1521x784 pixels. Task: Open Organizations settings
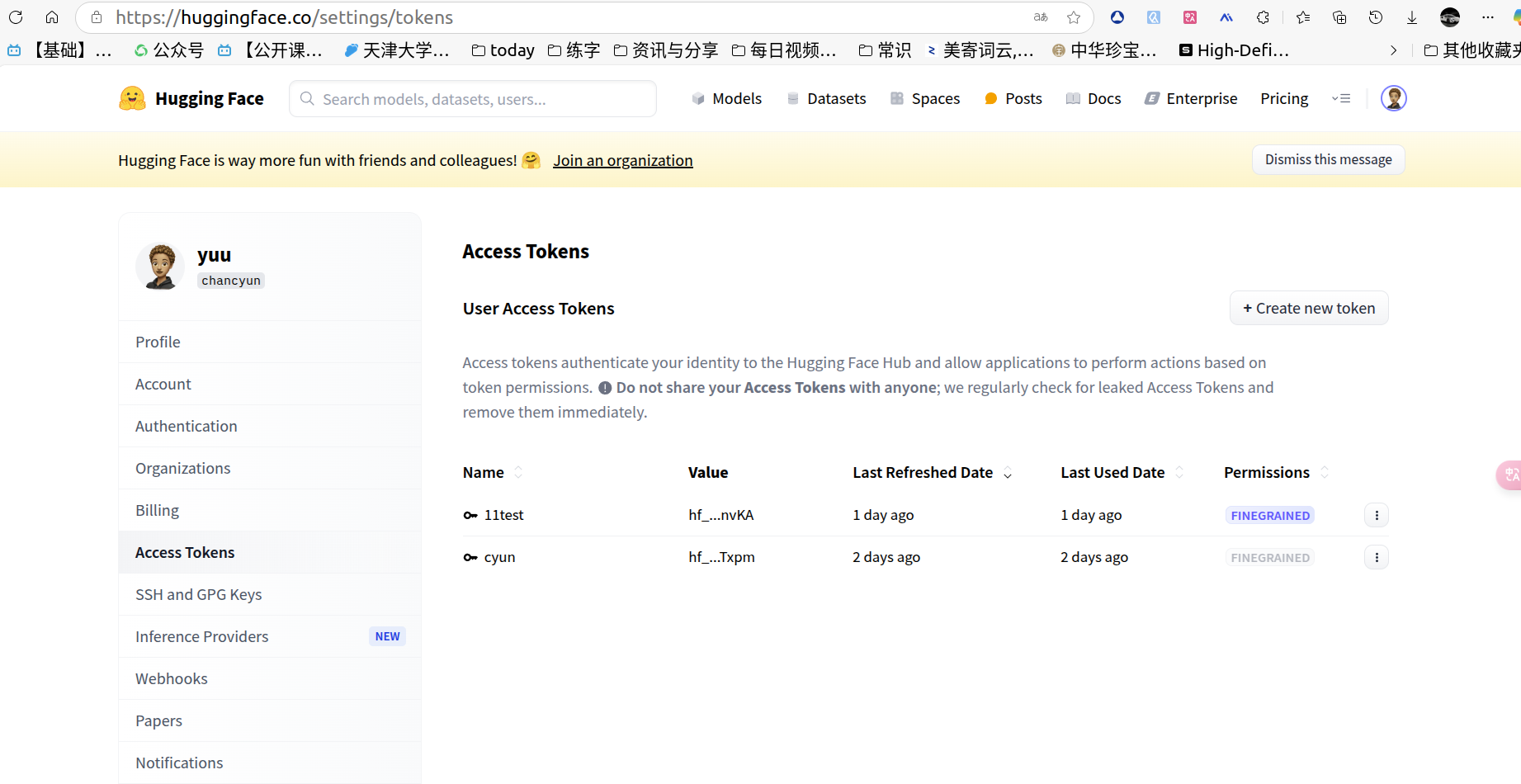[x=270, y=468]
